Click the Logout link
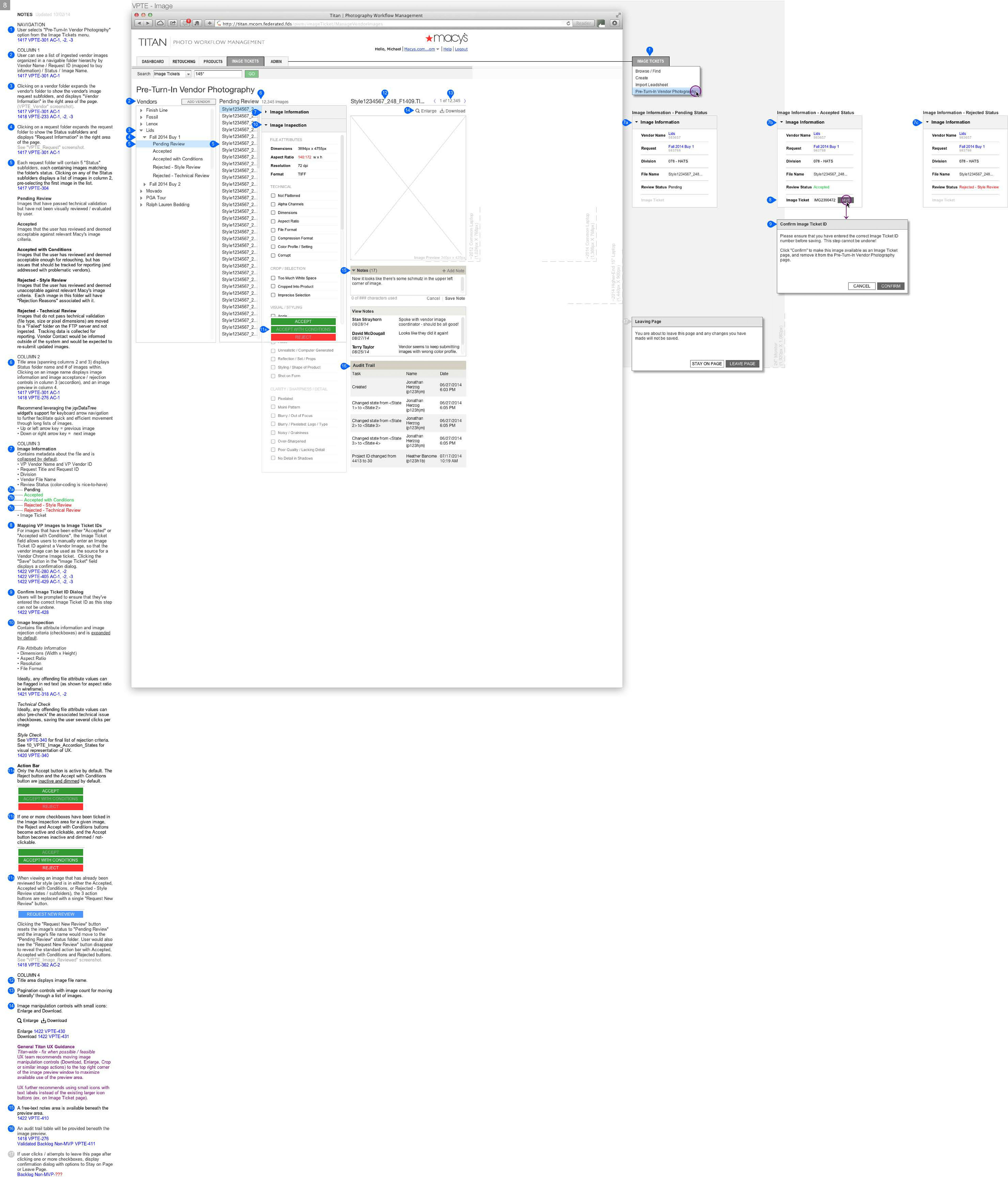The height and width of the screenshot is (1177, 1008). pyautogui.click(x=461, y=49)
